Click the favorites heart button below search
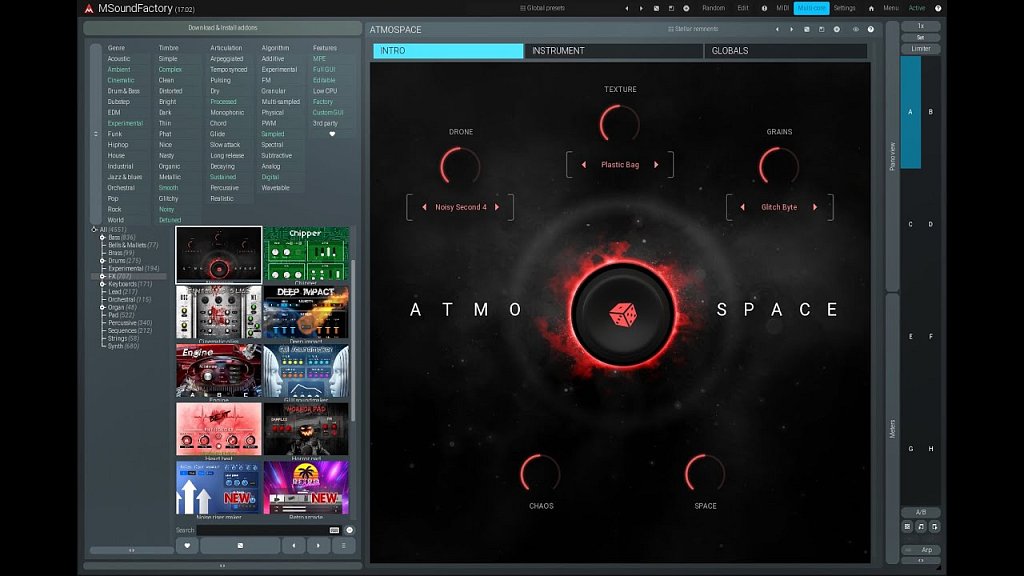This screenshot has width=1024, height=576. [186, 545]
